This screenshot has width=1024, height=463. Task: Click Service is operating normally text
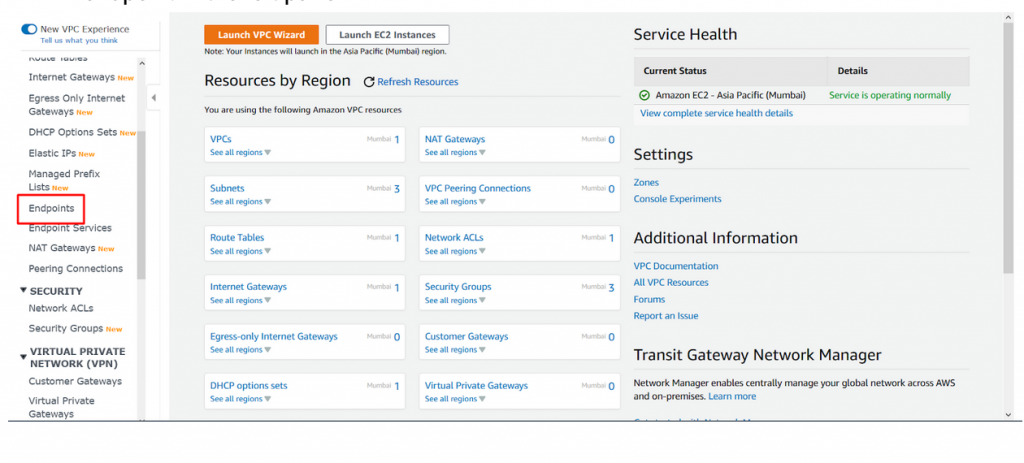coord(890,95)
